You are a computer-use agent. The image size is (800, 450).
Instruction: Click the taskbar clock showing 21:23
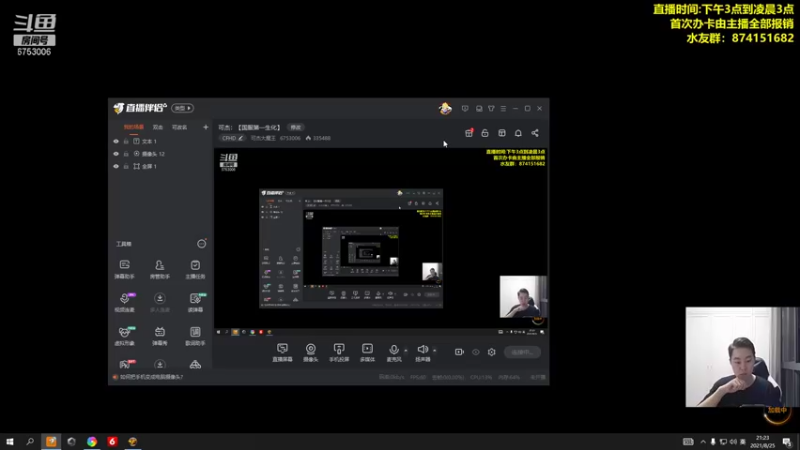pyautogui.click(x=762, y=441)
